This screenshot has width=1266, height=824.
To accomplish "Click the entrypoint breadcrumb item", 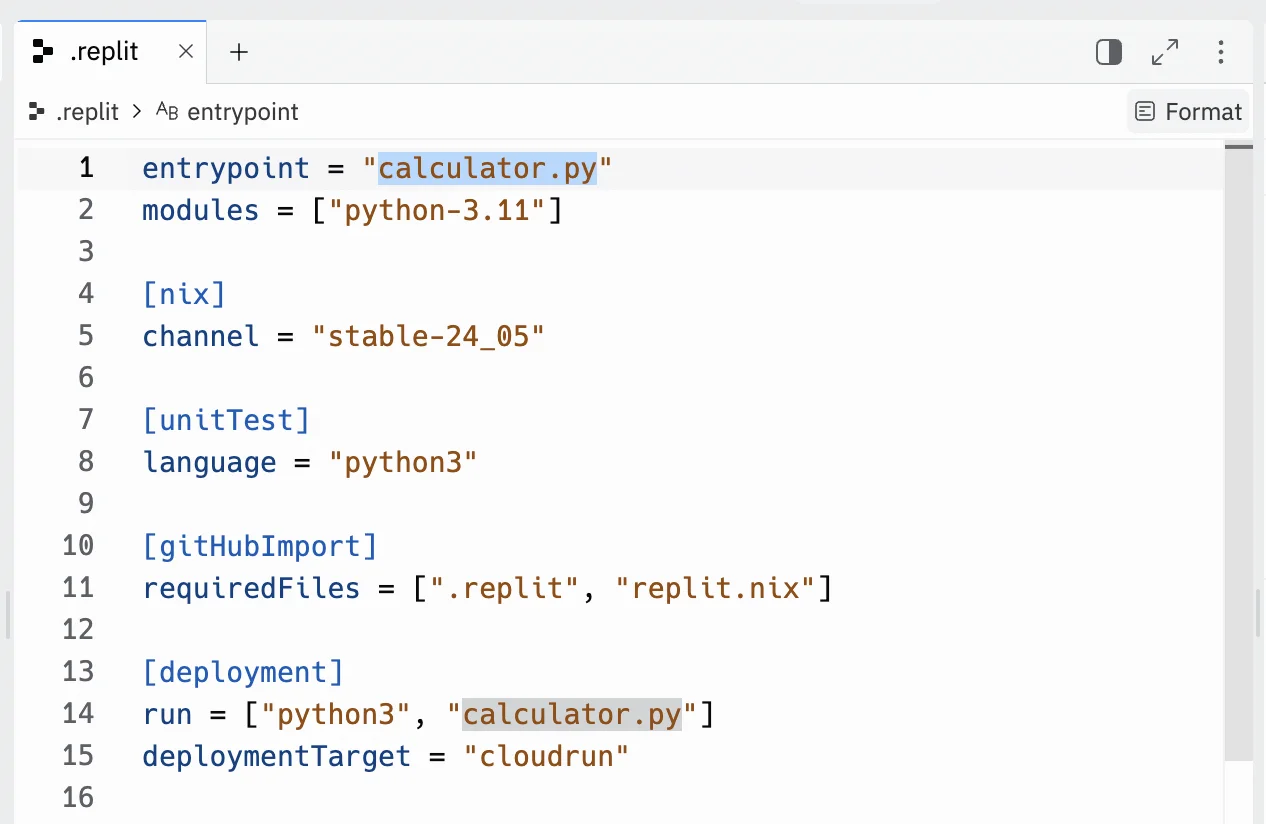I will tap(228, 112).
